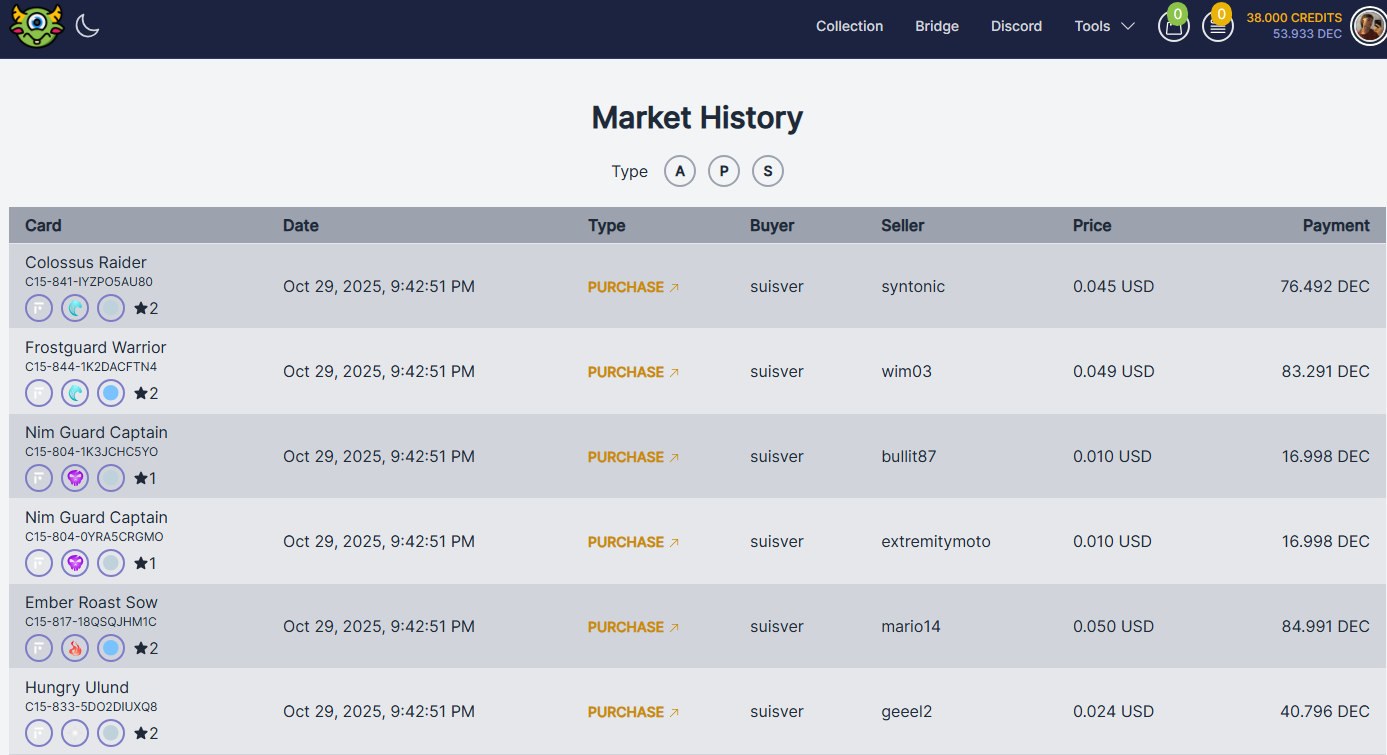Click the 38.000 CREDITS balance
Viewport: 1387px width, 755px height.
[x=1293, y=18]
